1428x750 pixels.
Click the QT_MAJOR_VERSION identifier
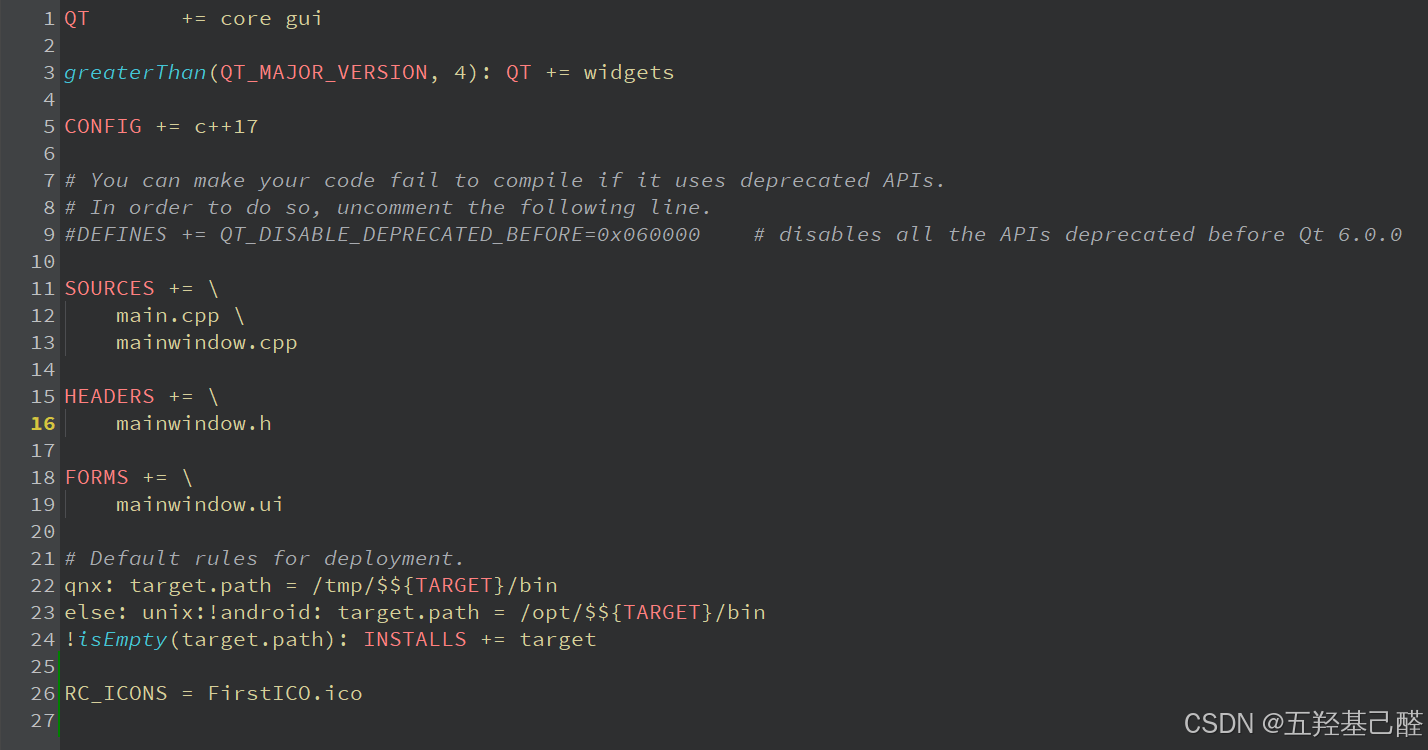[324, 73]
